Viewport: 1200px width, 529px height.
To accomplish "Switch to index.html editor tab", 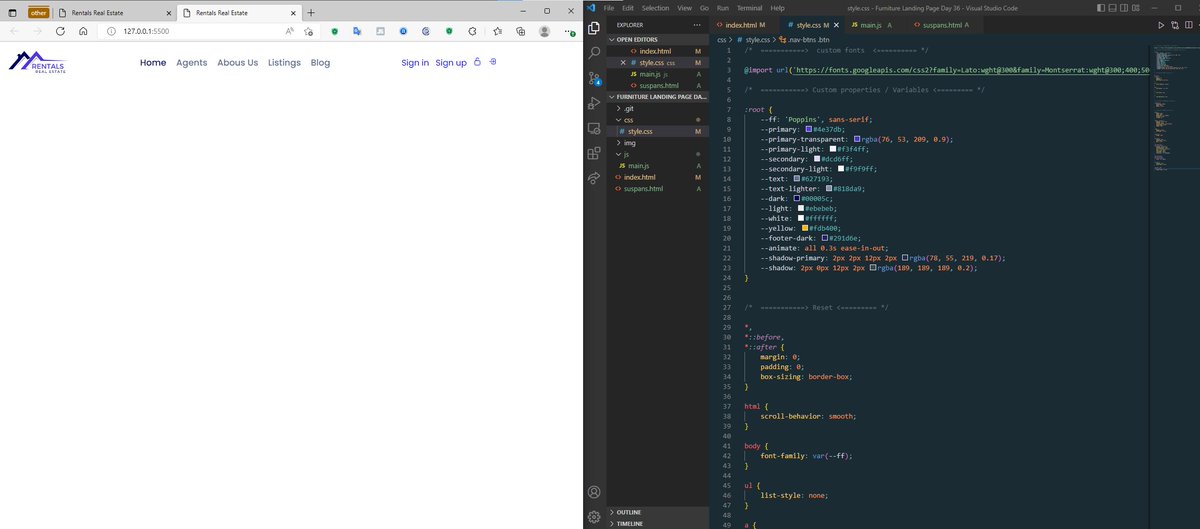I will click(x=745, y=24).
